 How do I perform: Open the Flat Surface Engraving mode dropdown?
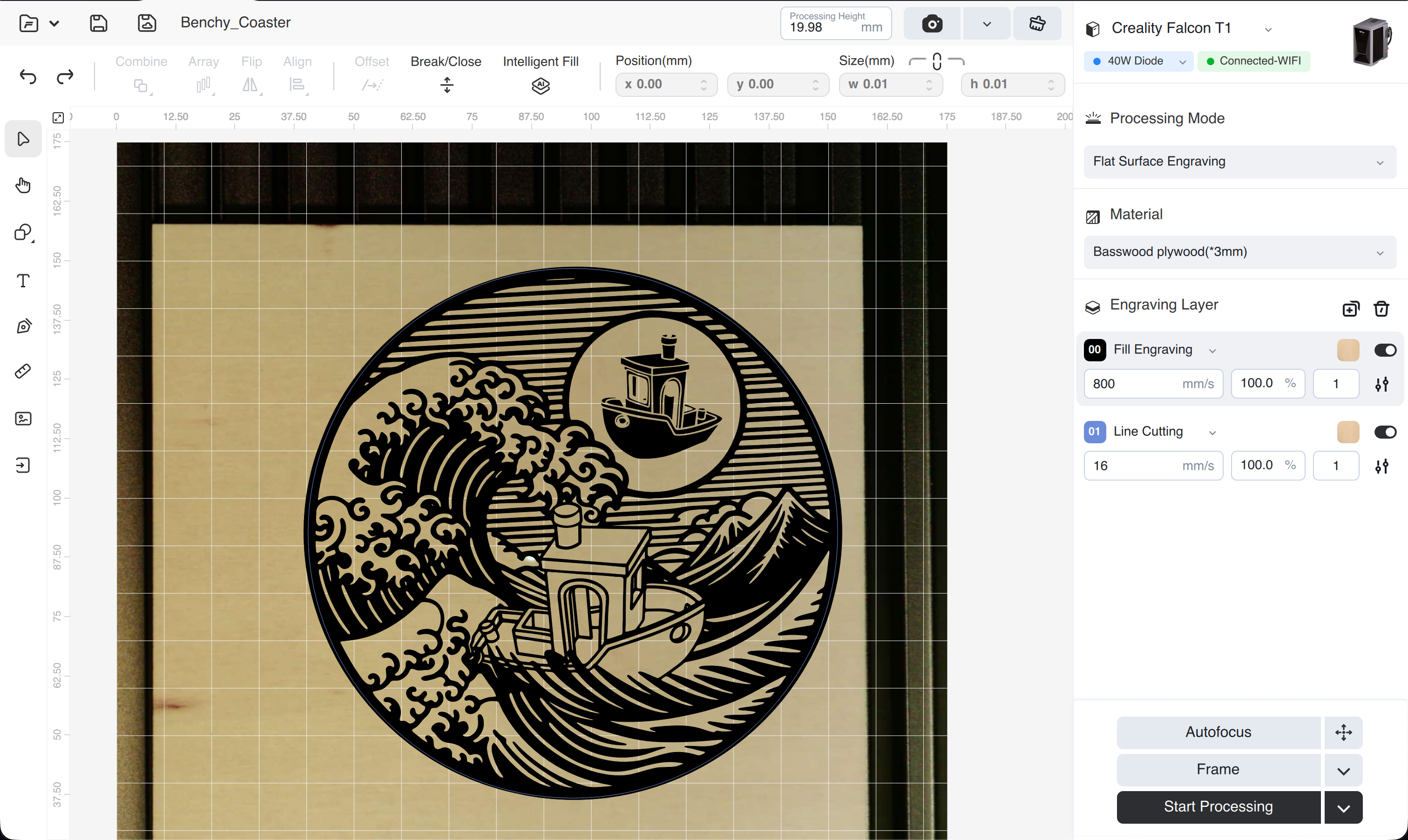point(1239,162)
